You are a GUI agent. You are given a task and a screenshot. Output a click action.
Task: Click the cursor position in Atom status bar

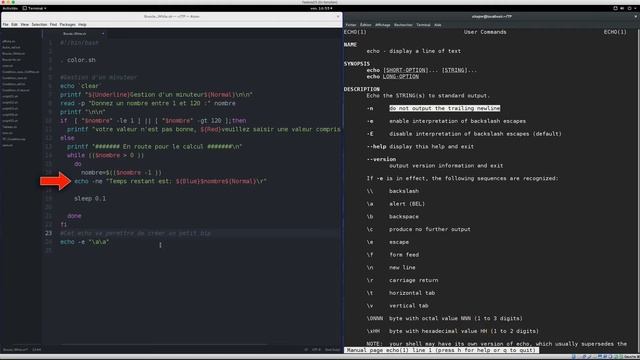click(37, 350)
